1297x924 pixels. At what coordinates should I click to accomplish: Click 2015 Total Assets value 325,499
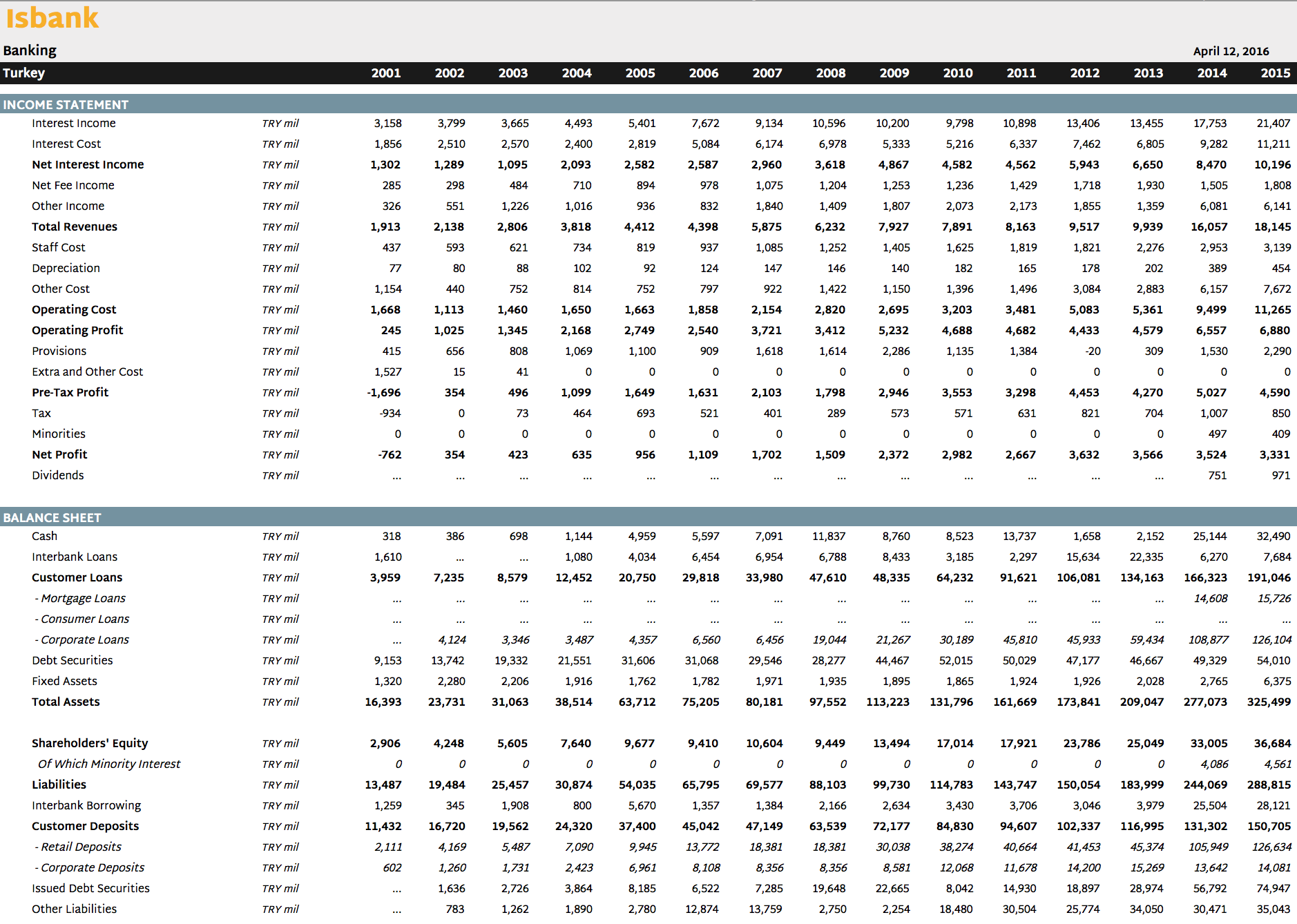tap(1269, 702)
